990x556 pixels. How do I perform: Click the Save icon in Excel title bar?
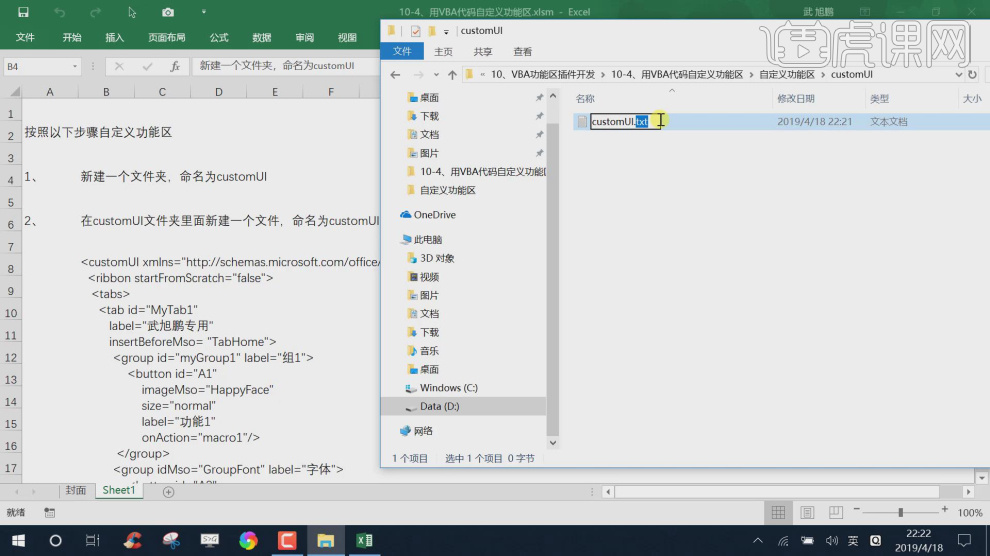click(x=23, y=12)
